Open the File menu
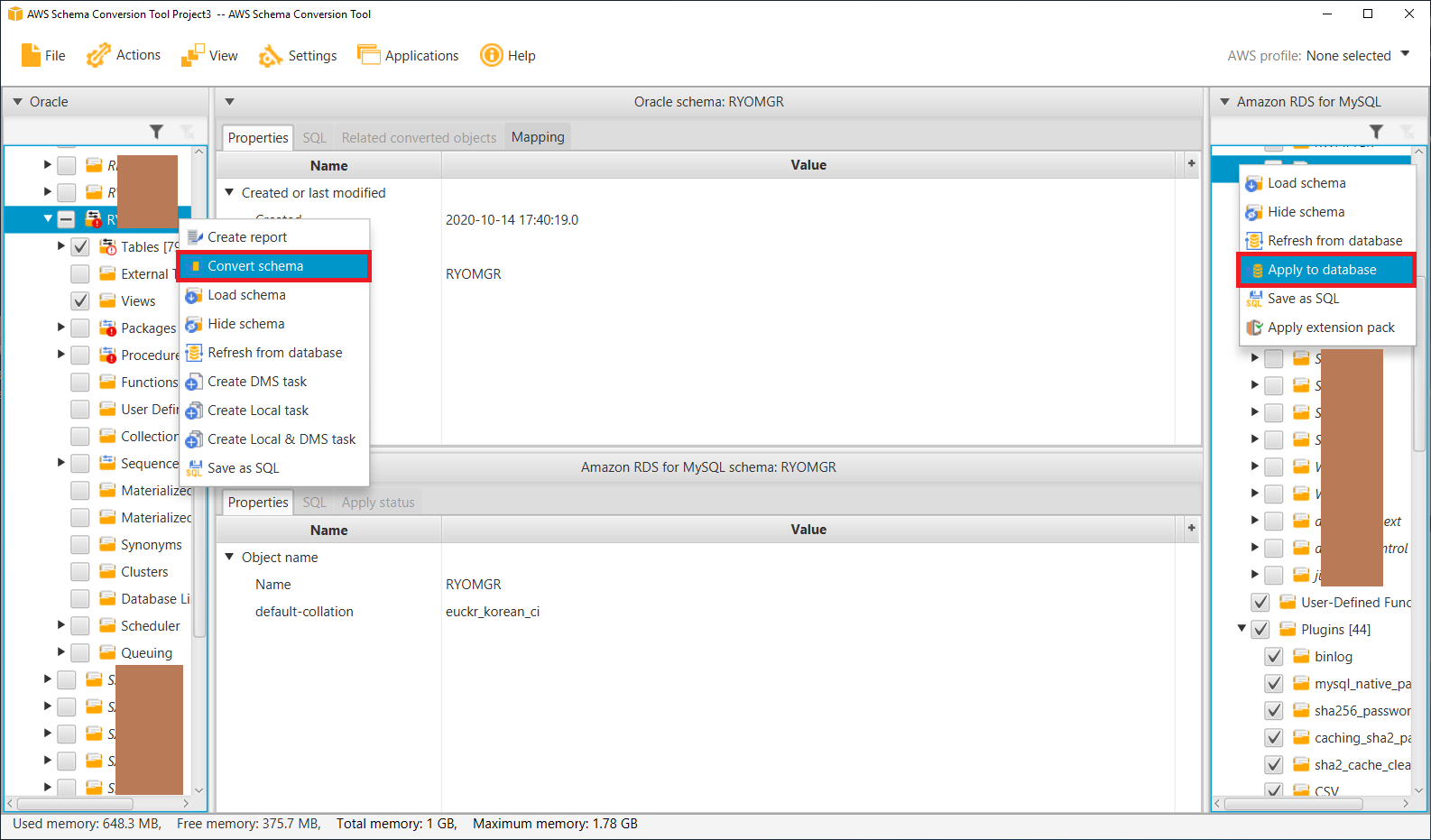 tap(43, 56)
